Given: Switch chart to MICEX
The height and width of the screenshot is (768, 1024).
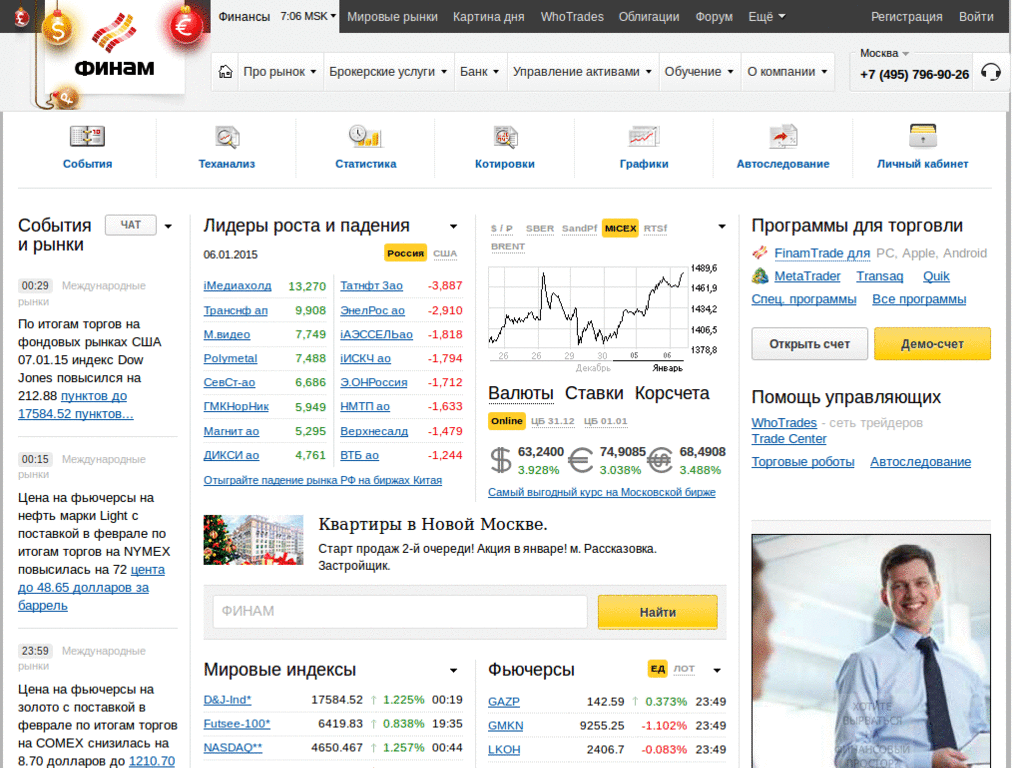Looking at the screenshot, I should click(x=620, y=228).
